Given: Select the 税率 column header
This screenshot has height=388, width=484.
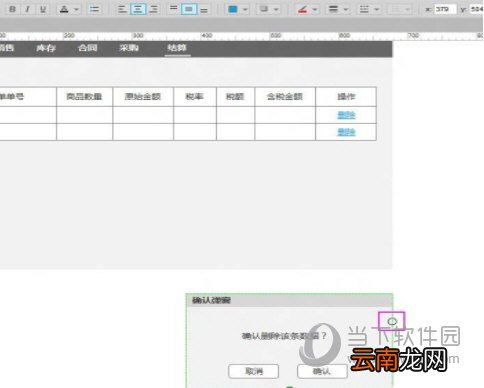Looking at the screenshot, I should 195,97.
